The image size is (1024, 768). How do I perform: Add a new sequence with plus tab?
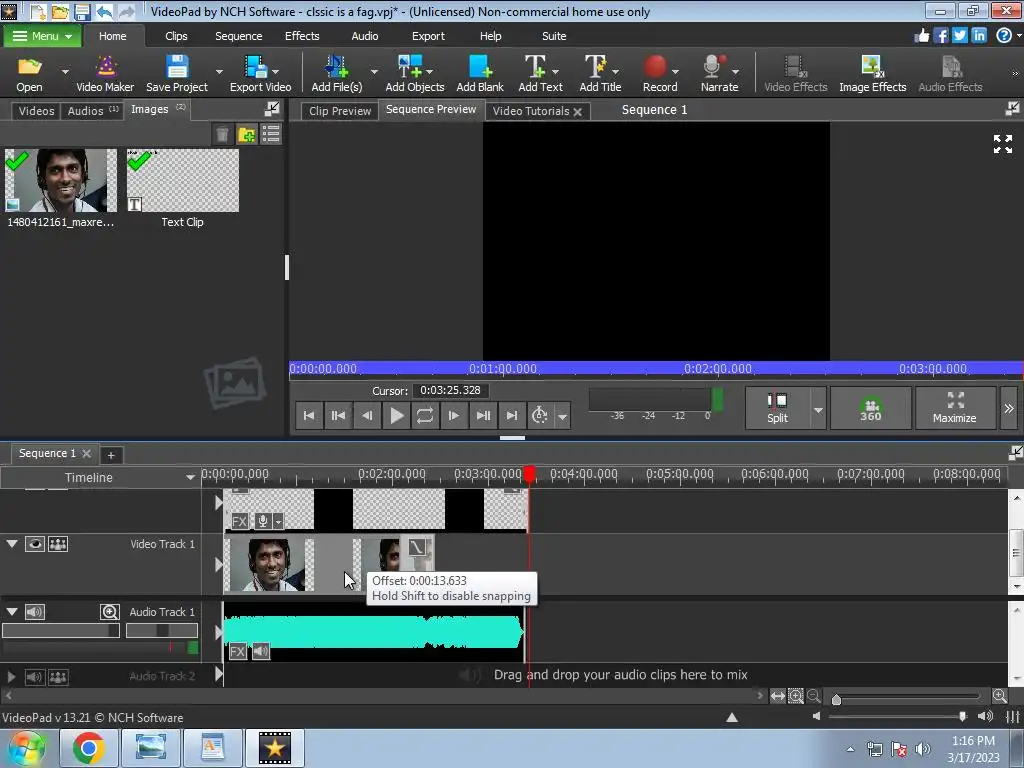click(110, 455)
